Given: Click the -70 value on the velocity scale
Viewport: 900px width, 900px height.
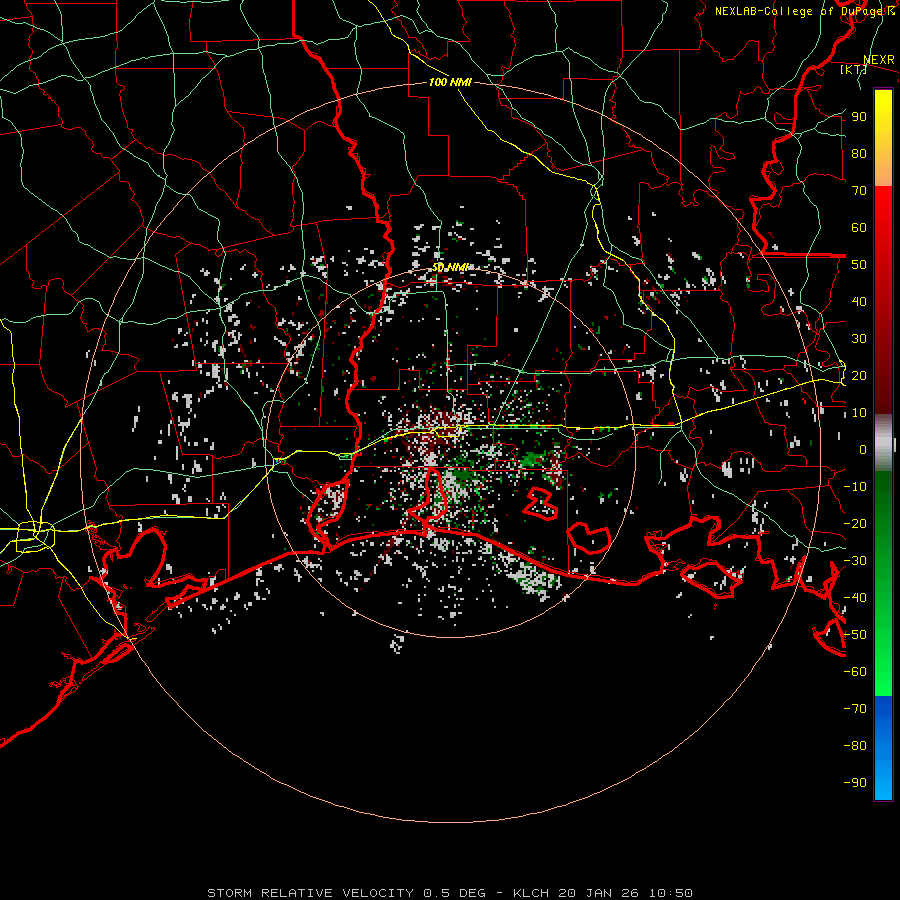Looking at the screenshot, I should pyautogui.click(x=855, y=709).
